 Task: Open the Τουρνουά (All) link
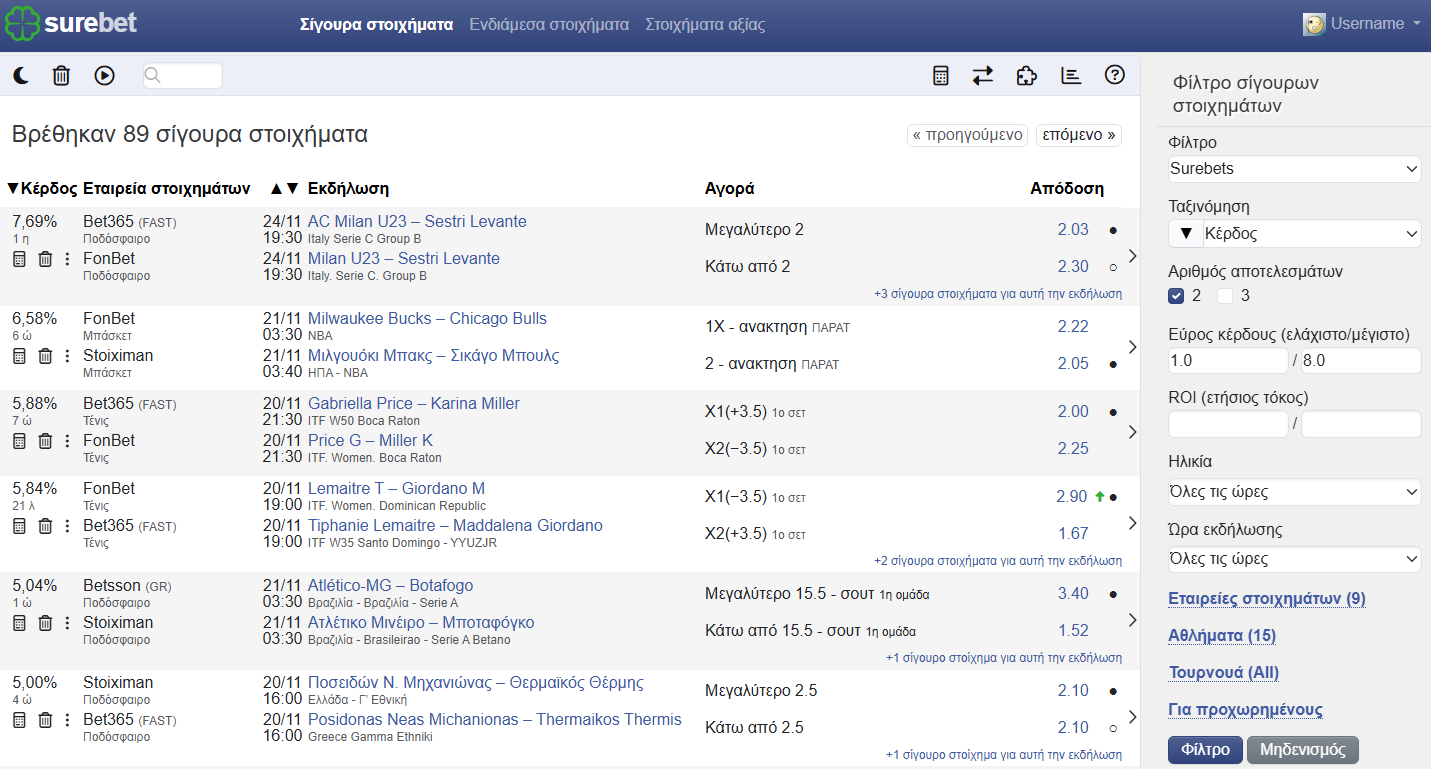pos(1223,673)
